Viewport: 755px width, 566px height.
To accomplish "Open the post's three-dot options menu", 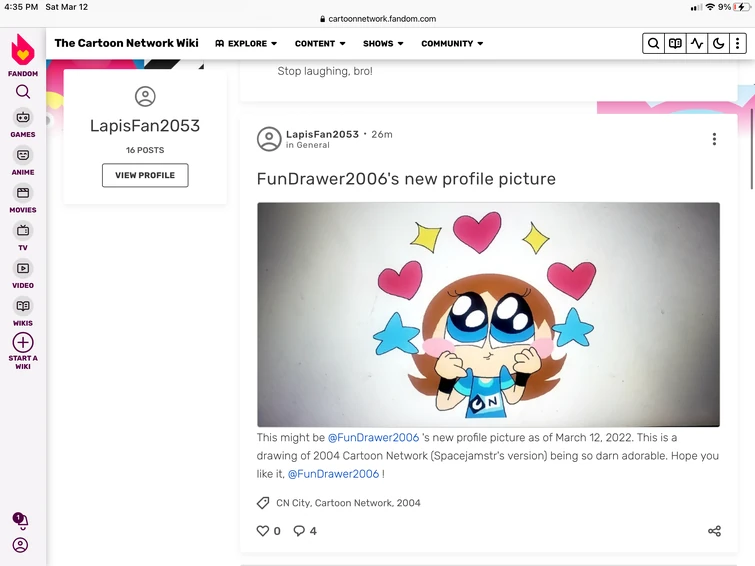I will (714, 139).
